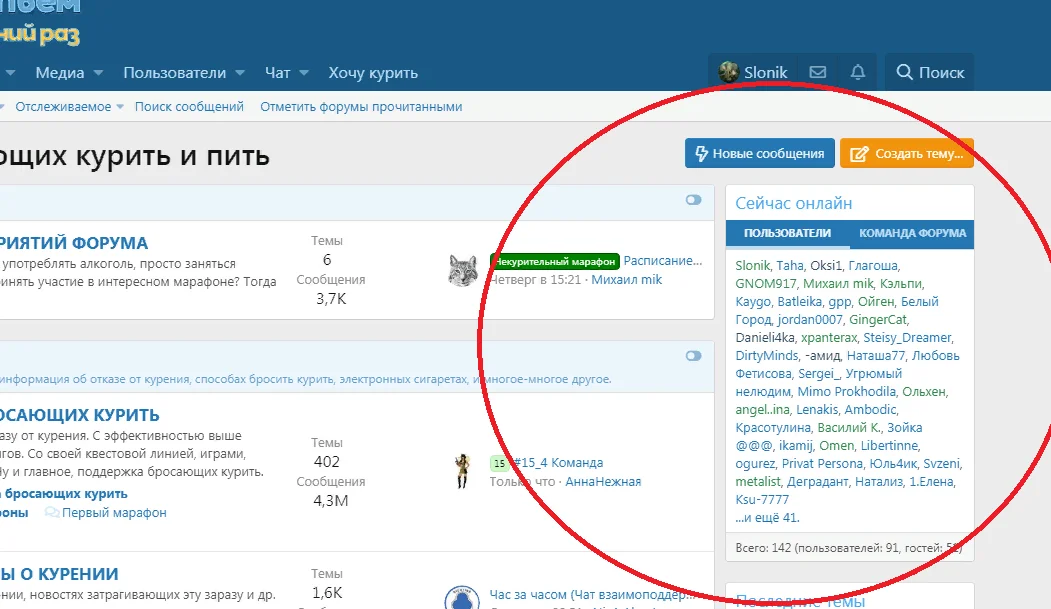Expand the Чат menu dropdown arrow

click(x=304, y=73)
